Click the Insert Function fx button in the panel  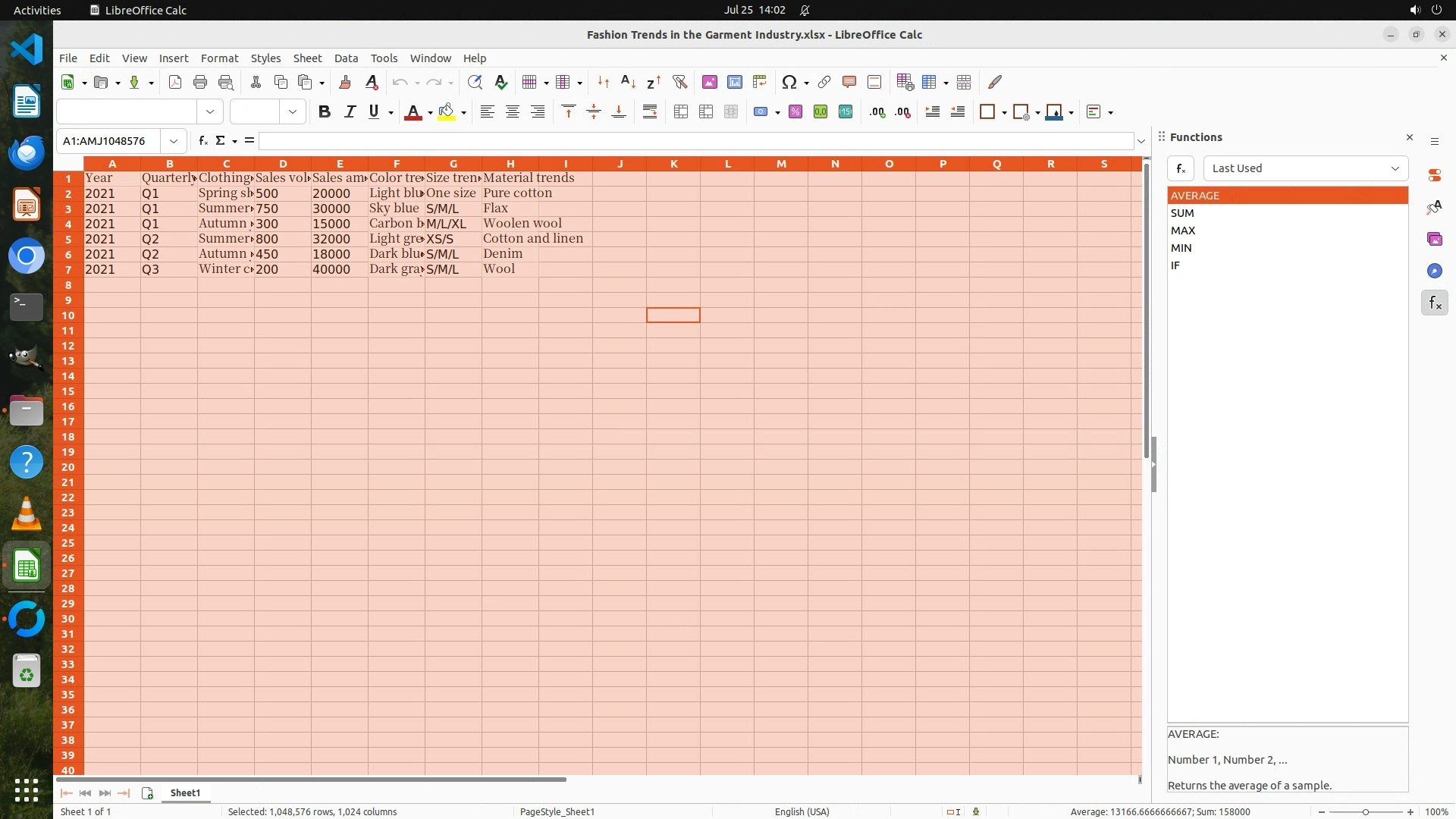click(1181, 168)
